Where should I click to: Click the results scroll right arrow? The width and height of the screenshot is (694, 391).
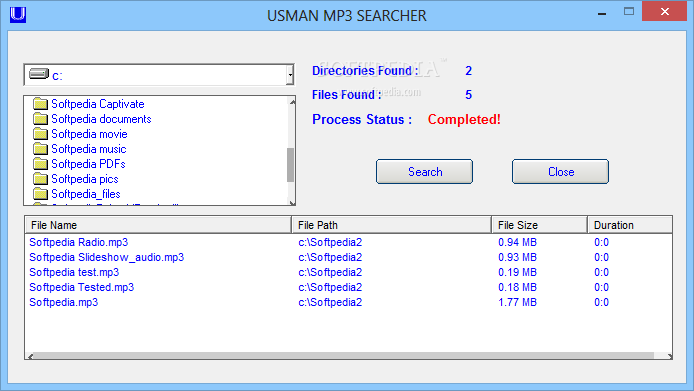(x=669, y=356)
